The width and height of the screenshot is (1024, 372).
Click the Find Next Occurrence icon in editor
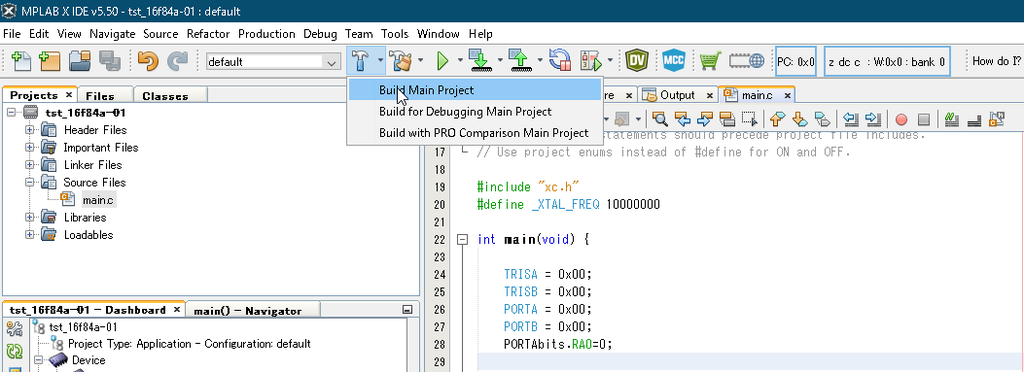click(705, 119)
